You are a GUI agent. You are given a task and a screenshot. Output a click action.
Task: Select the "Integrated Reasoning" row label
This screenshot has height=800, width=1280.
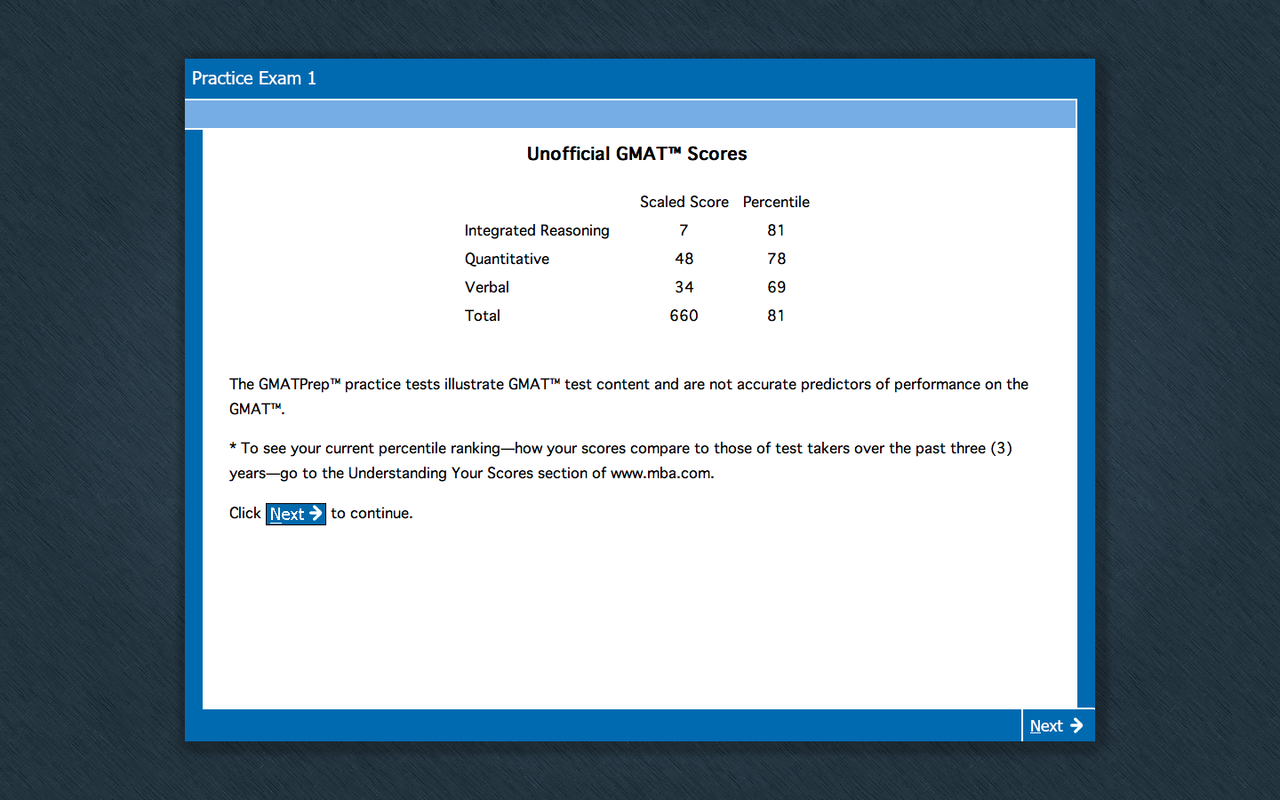point(537,231)
